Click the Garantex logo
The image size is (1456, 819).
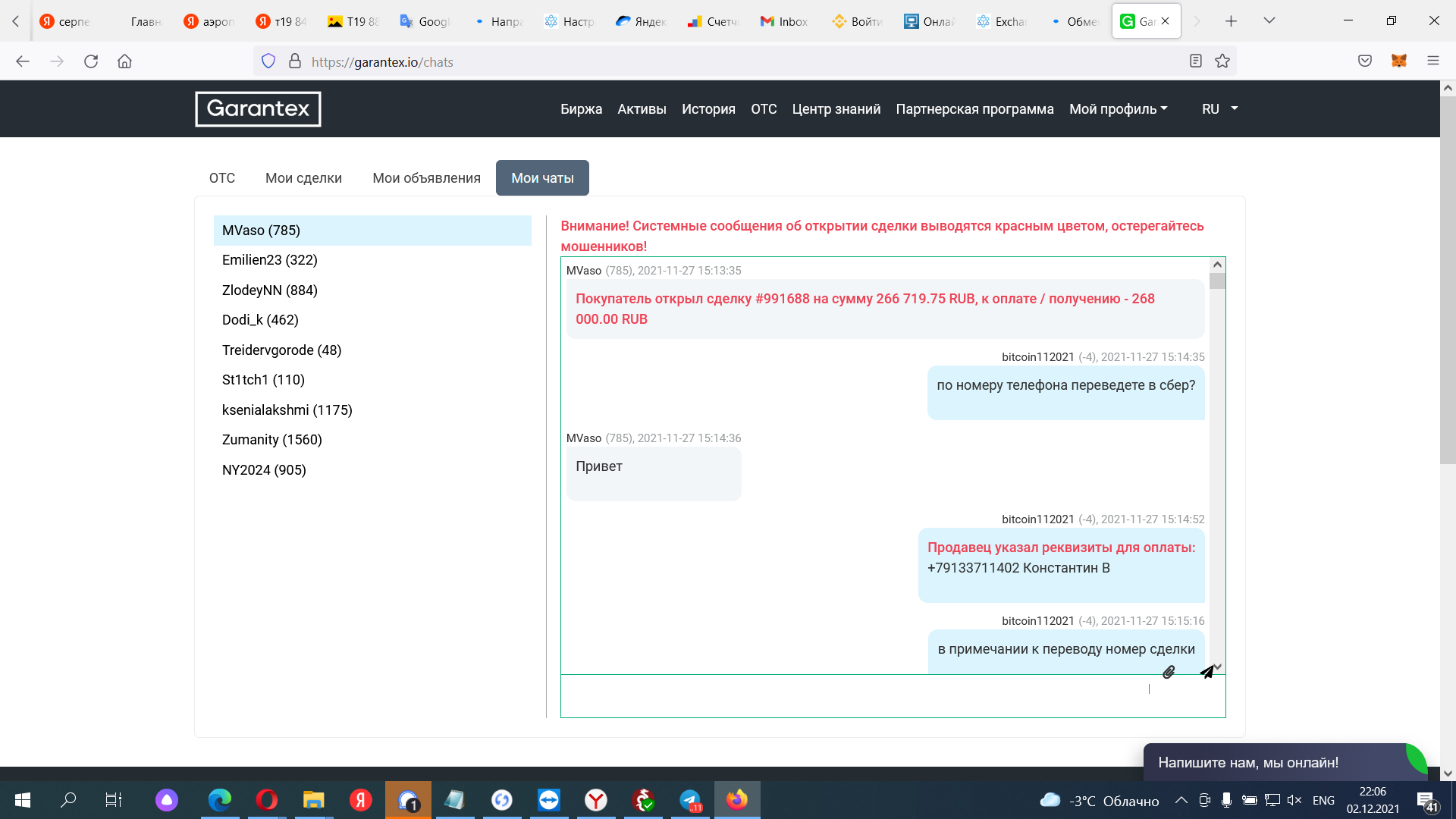[x=258, y=108]
